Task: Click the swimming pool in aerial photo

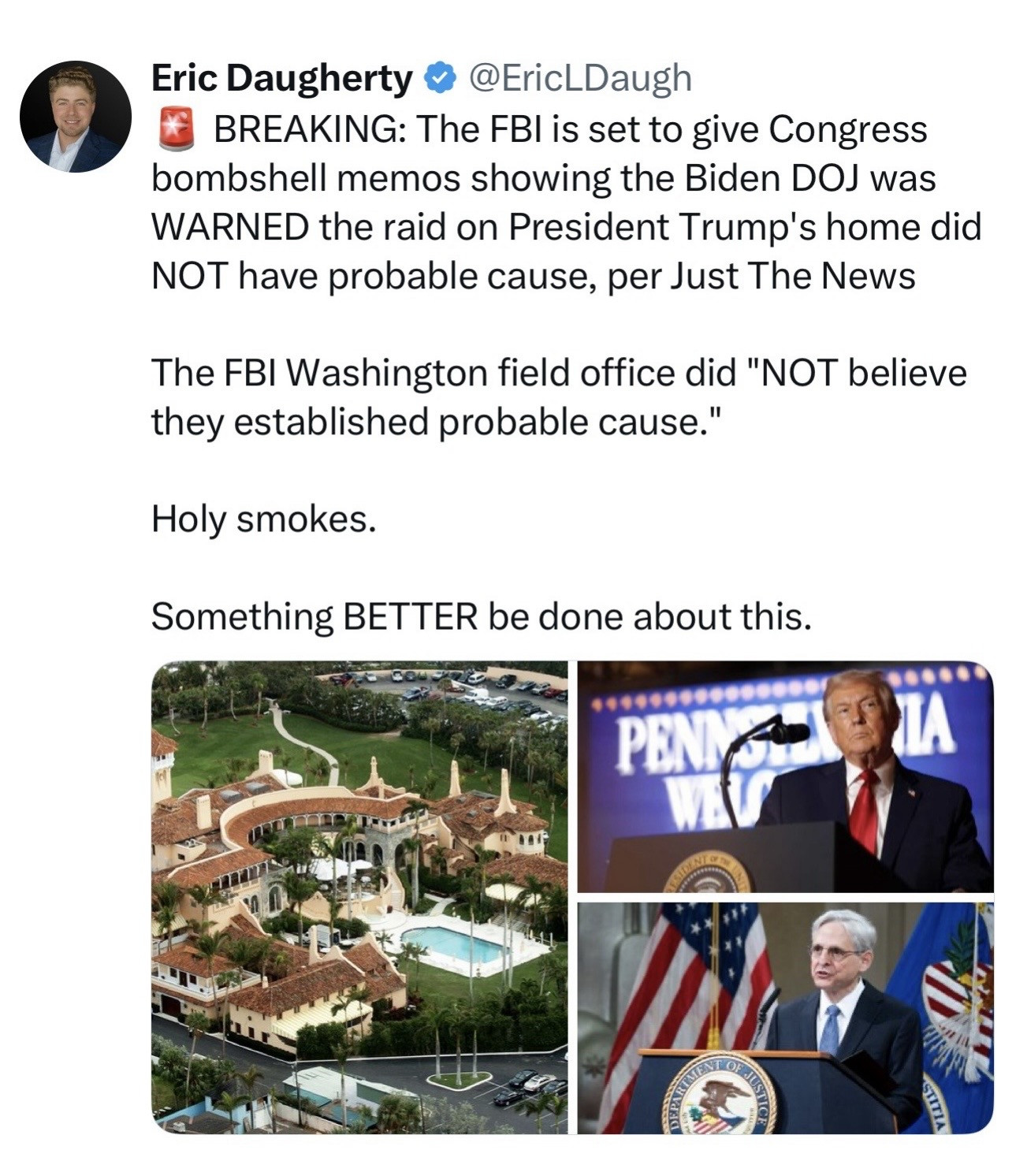Action: pyautogui.click(x=452, y=944)
